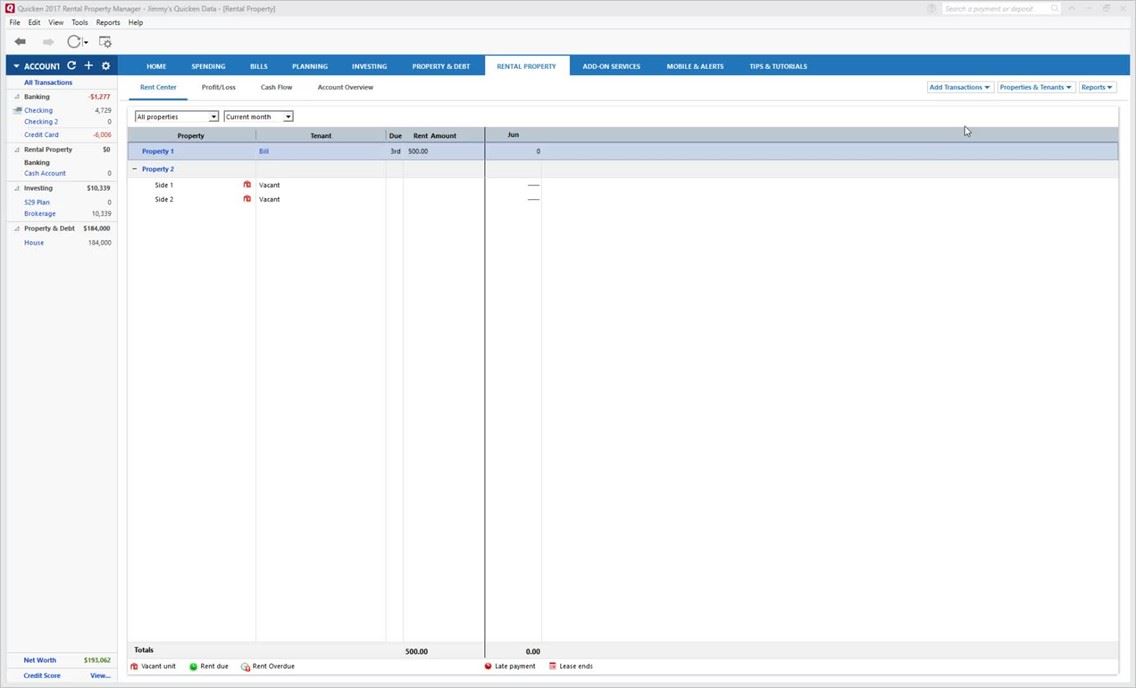Screen dimensions: 1136x688
Task: Open the Properties & Tenants dropdown
Action: coord(1036,88)
